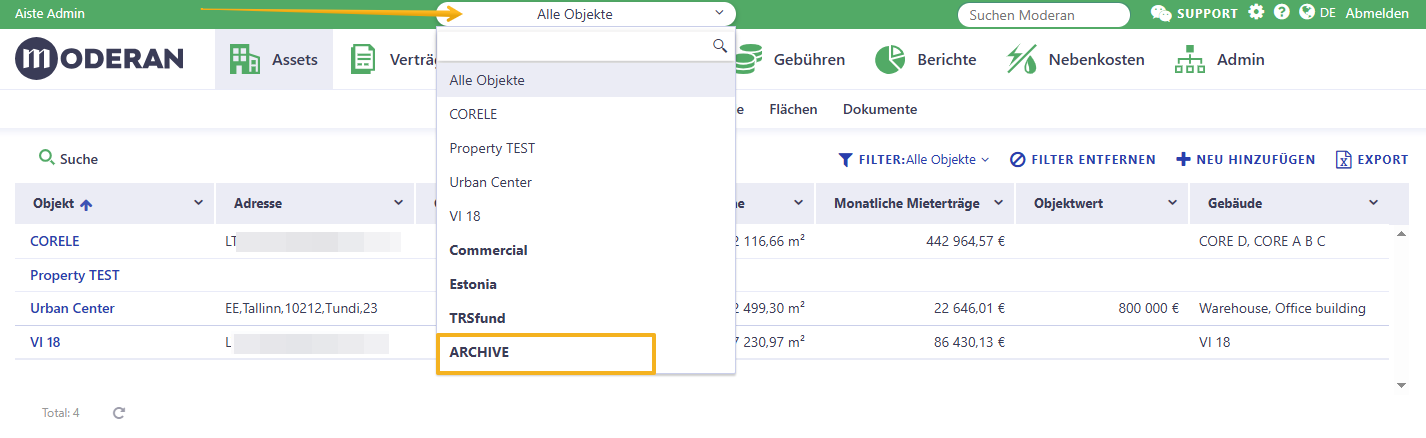
Task: Select the TRSfund group option
Action: [x=586, y=318]
